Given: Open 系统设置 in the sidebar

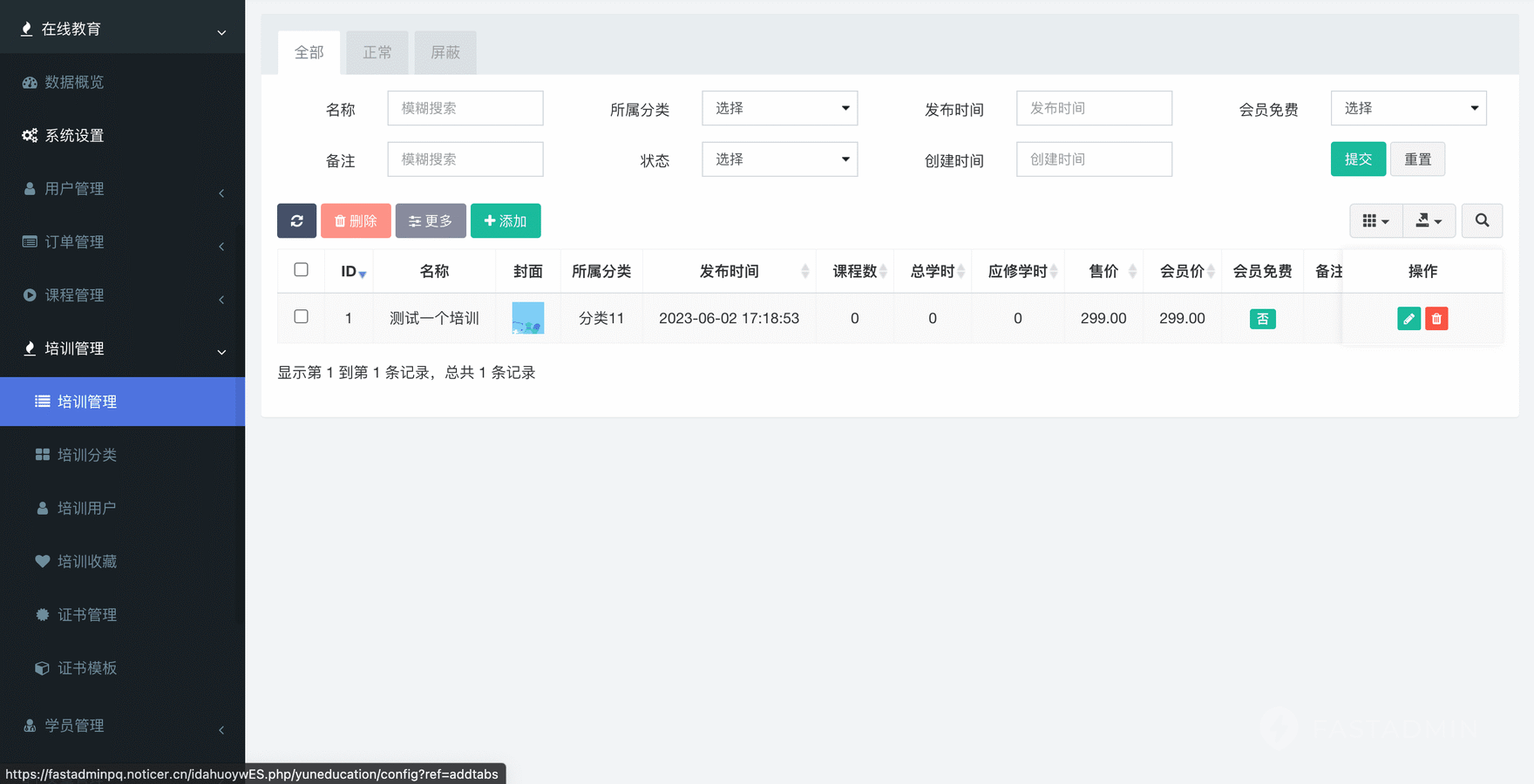Looking at the screenshot, I should click(x=75, y=136).
